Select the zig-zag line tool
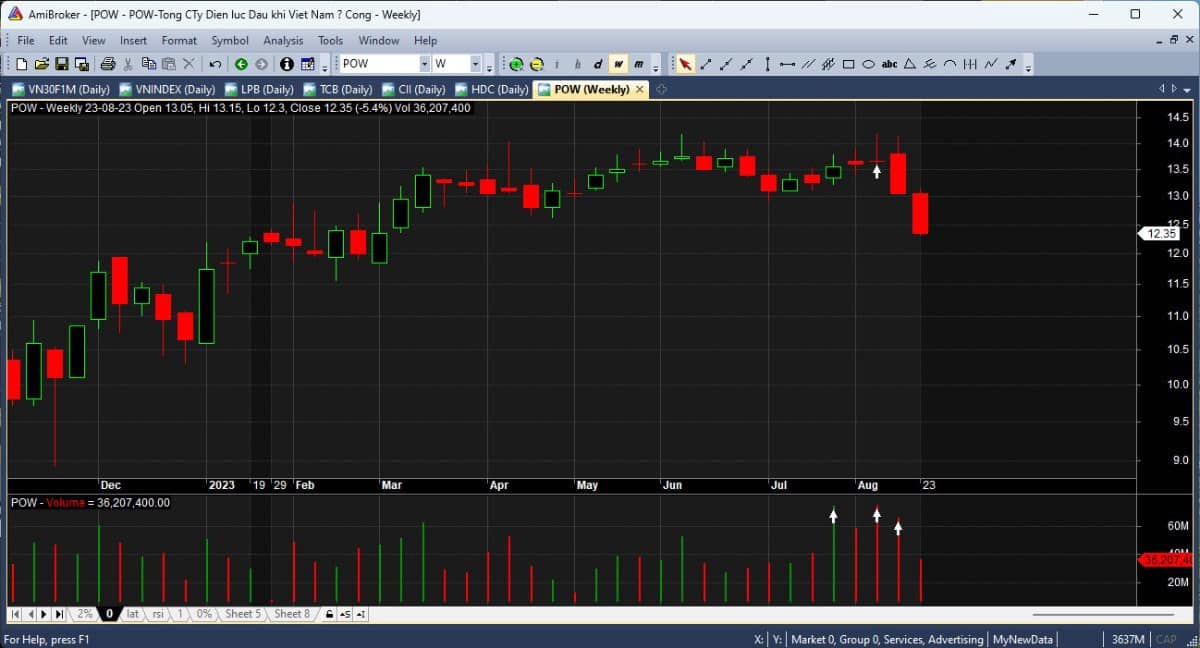Image resolution: width=1200 pixels, height=648 pixels. pos(991,64)
